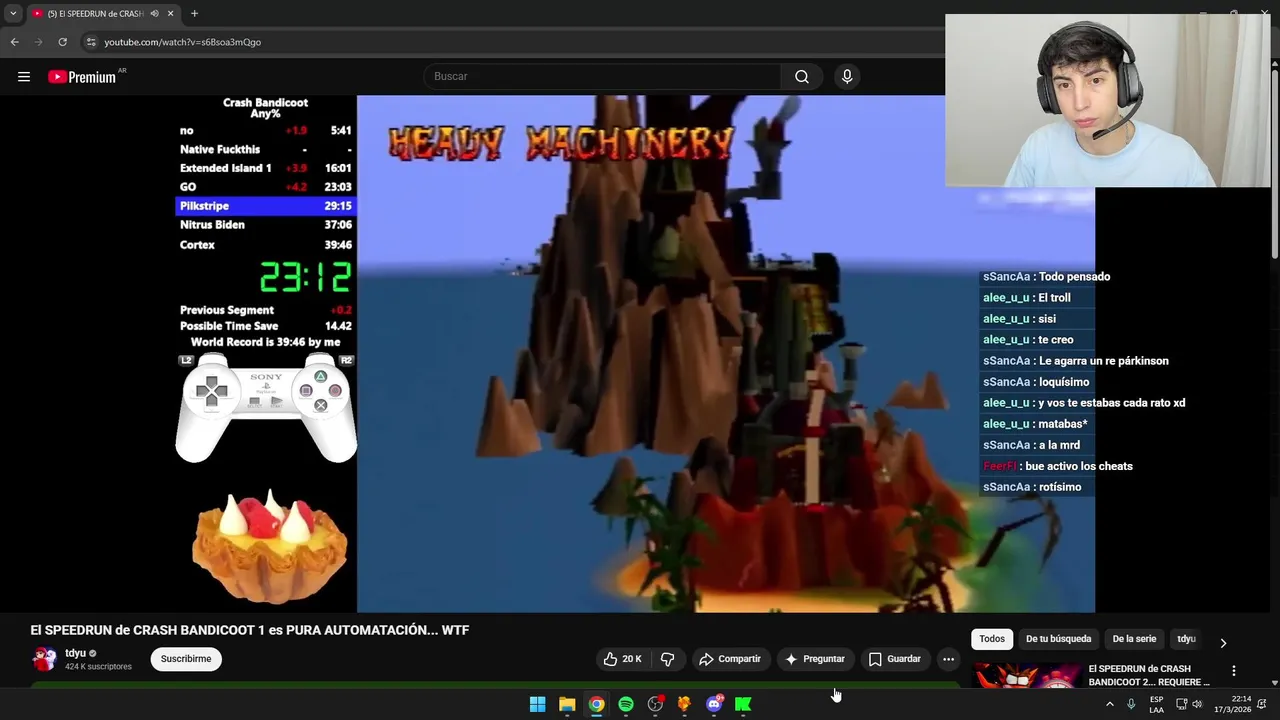Start voice search with microphone icon
Viewport: 1280px width, 720px height.
[x=847, y=77]
